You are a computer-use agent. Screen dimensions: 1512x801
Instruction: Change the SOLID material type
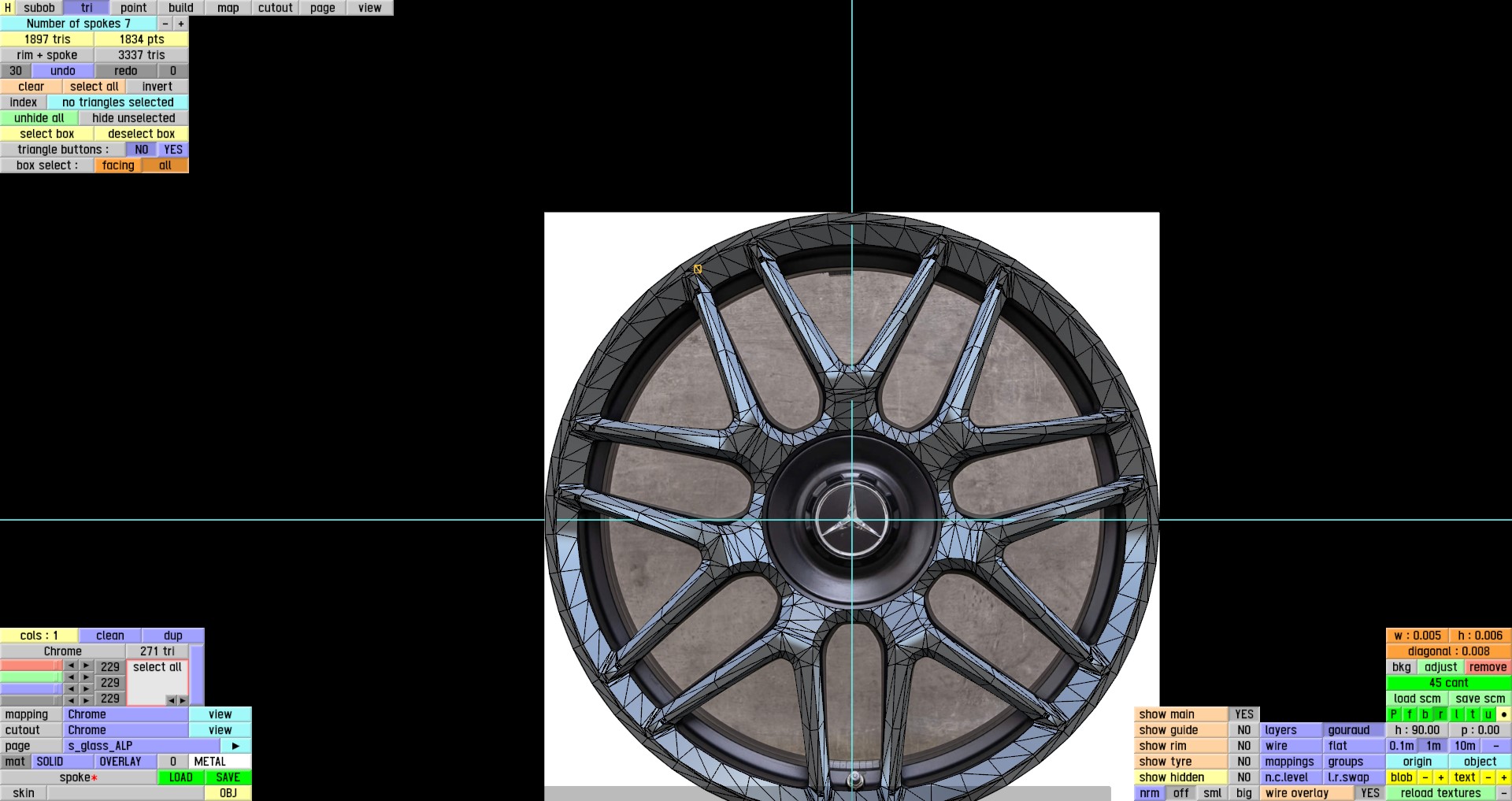click(x=63, y=762)
